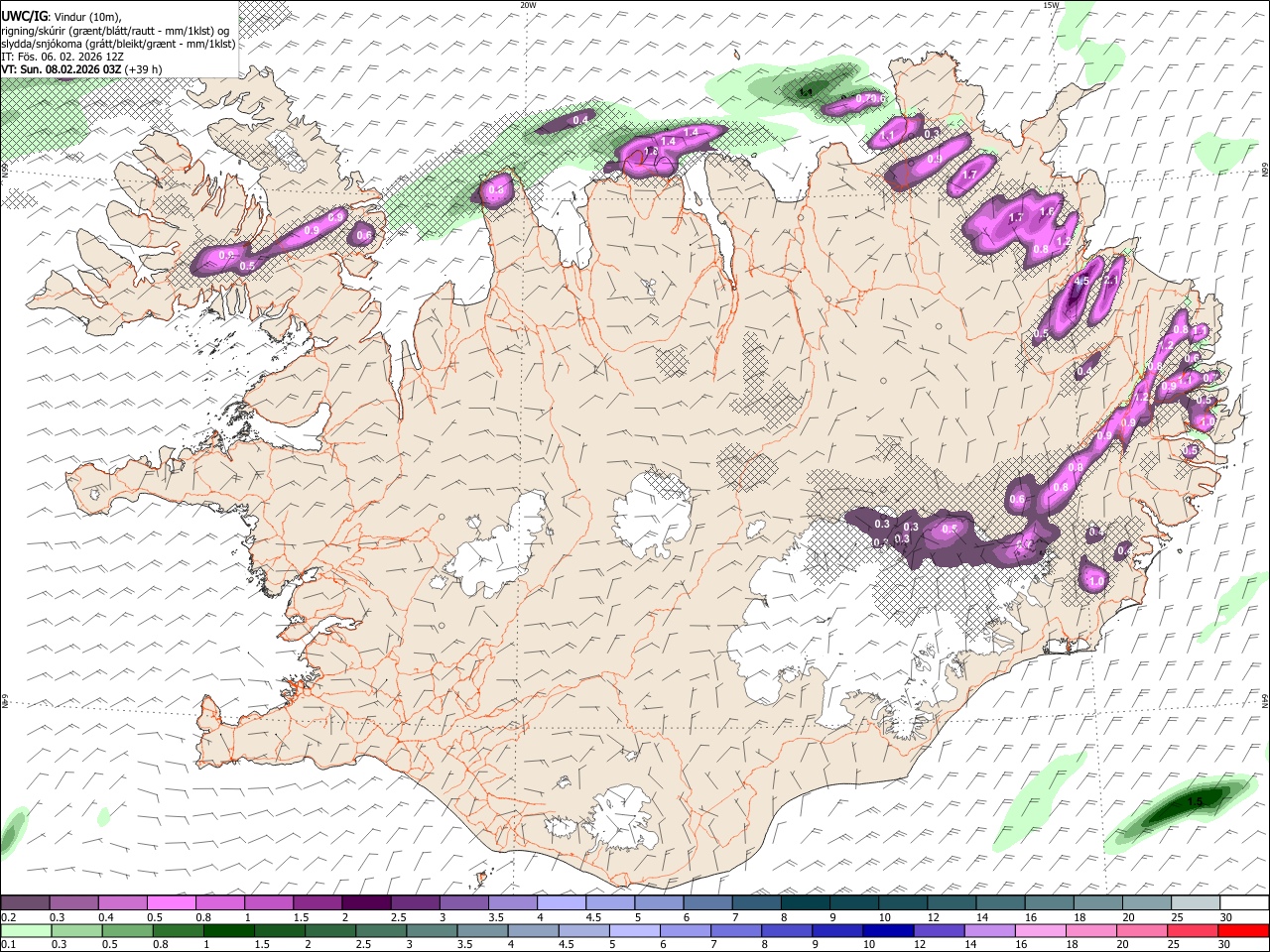Select the darkest purple snow-scale swatch between 2 and 2.5

(366, 902)
